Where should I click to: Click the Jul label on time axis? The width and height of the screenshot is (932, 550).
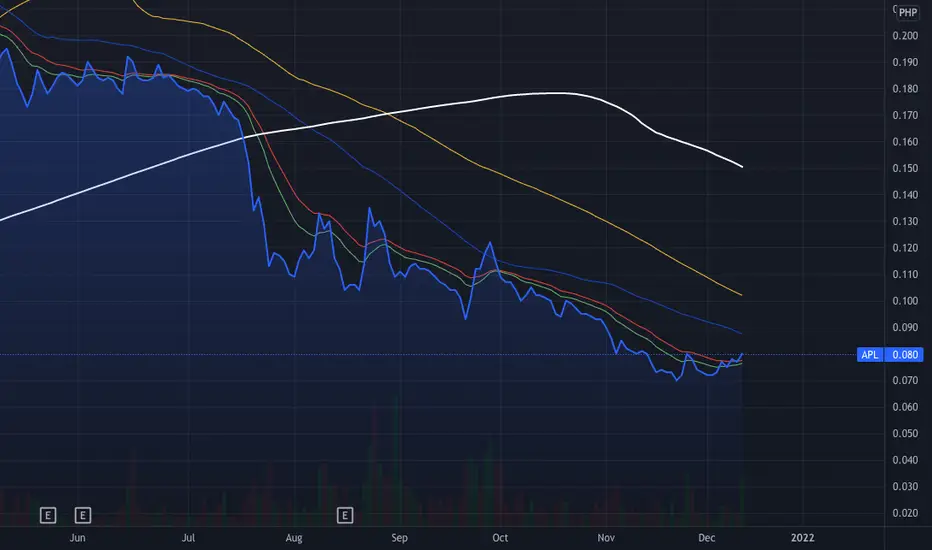[x=188, y=538]
